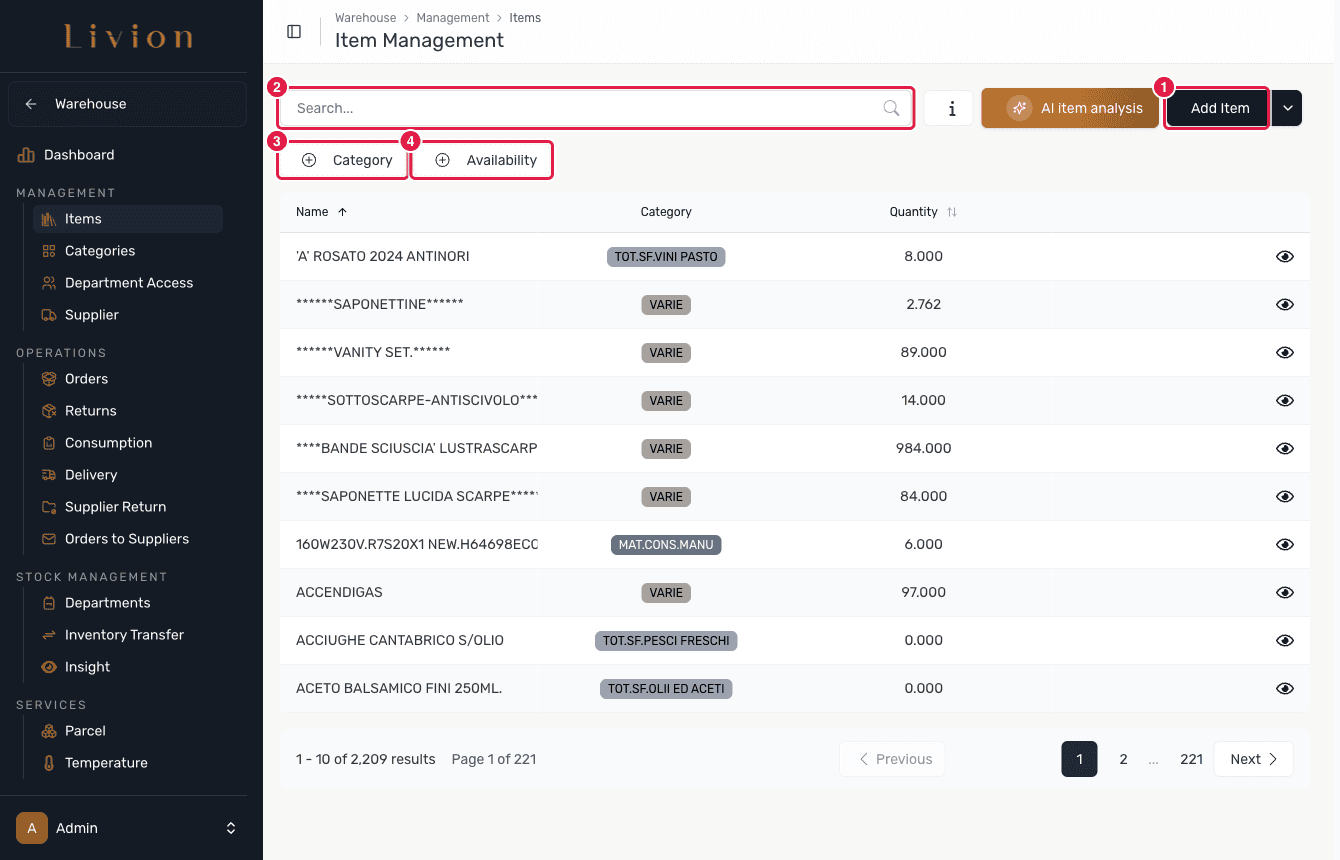The height and width of the screenshot is (860, 1340).
Task: Click the TOT.SF.OLII ED ACETI tag
Action: [666, 689]
